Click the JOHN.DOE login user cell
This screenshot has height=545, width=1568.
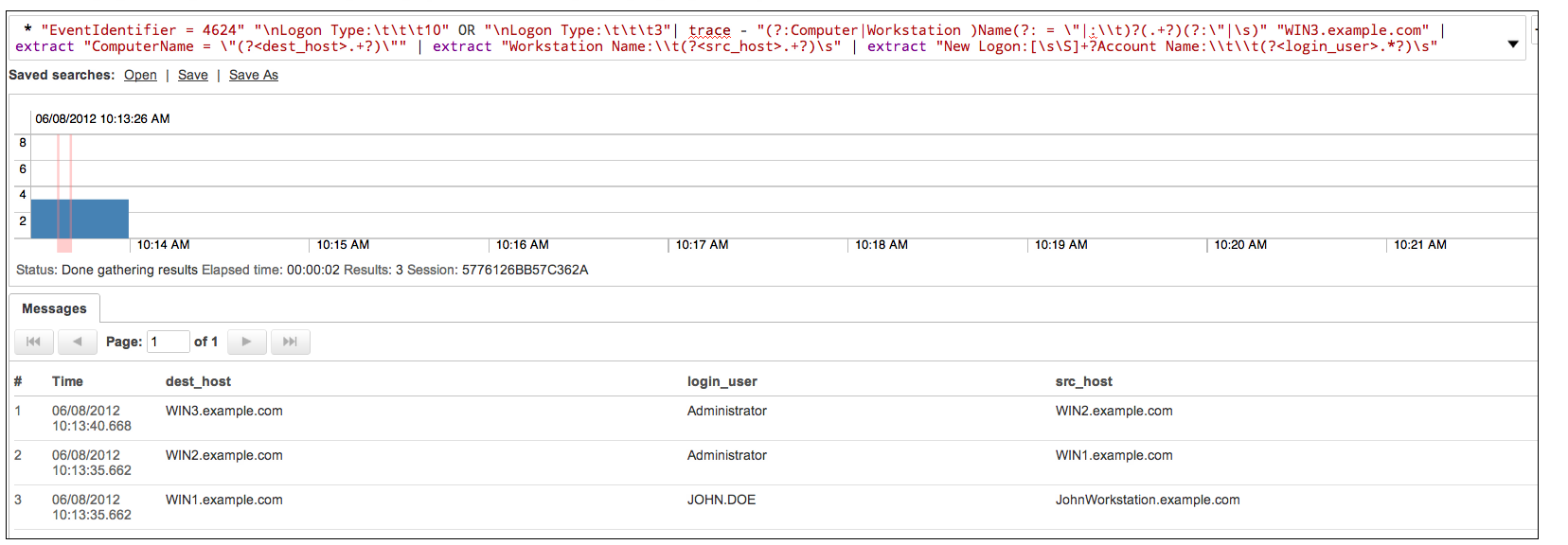pyautogui.click(x=721, y=500)
